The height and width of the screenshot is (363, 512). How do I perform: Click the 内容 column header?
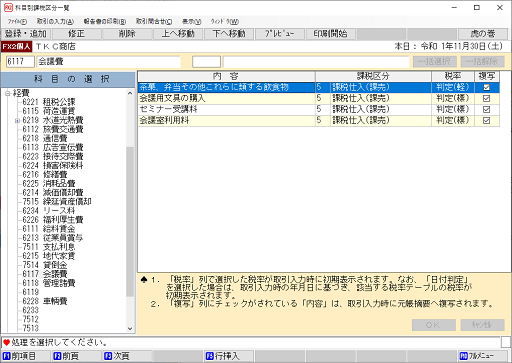(x=227, y=76)
